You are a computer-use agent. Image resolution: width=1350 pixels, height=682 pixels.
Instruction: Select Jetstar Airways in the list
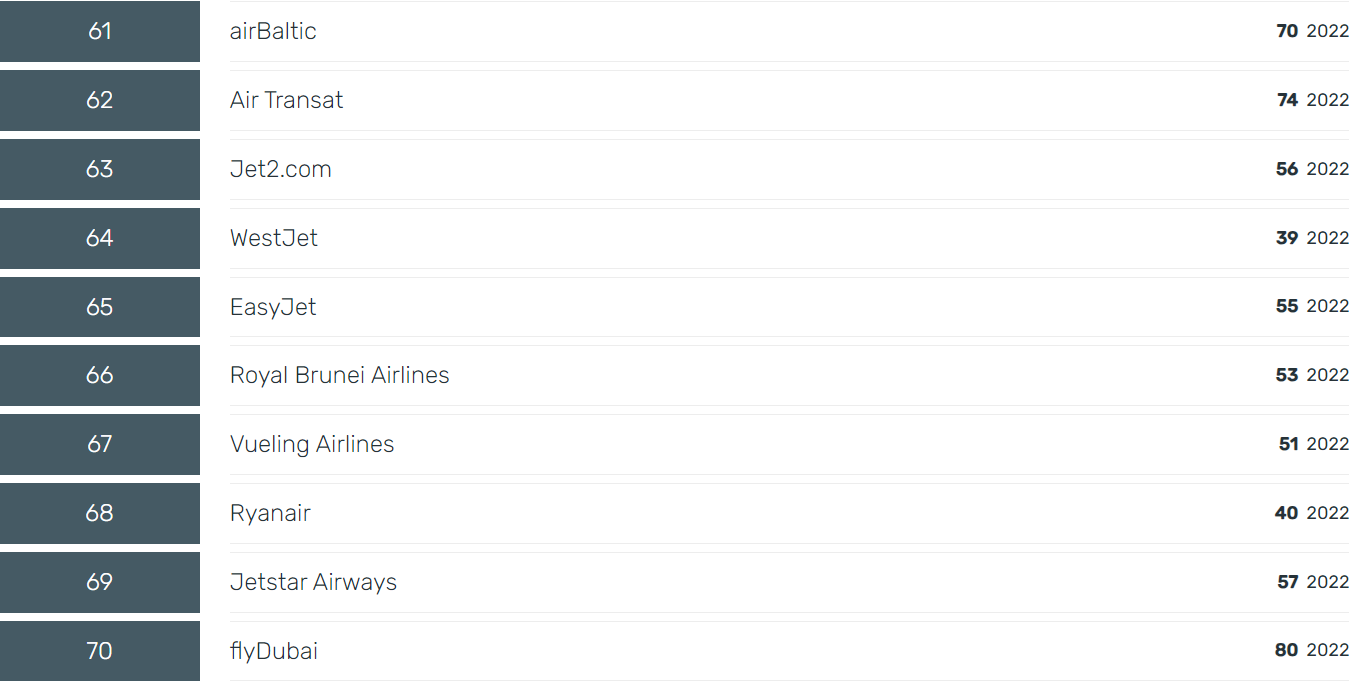(x=313, y=582)
